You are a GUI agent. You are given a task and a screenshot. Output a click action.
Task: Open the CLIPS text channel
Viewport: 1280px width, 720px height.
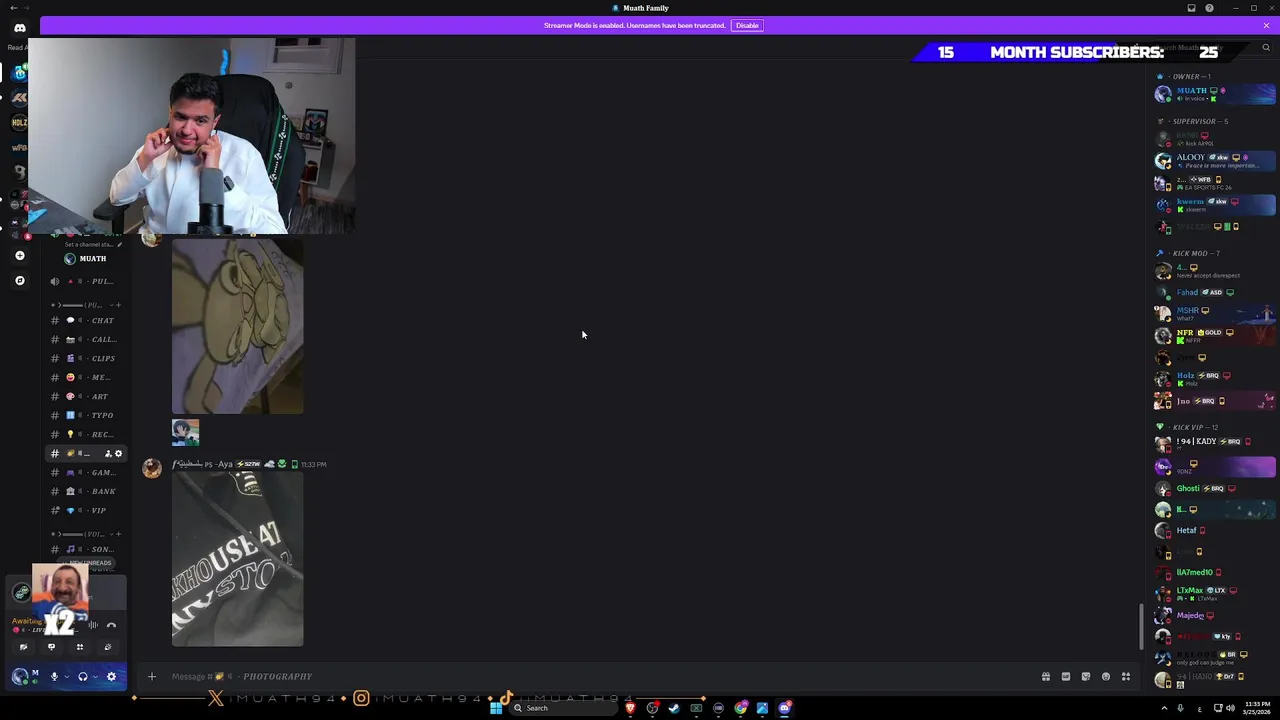tap(87, 358)
